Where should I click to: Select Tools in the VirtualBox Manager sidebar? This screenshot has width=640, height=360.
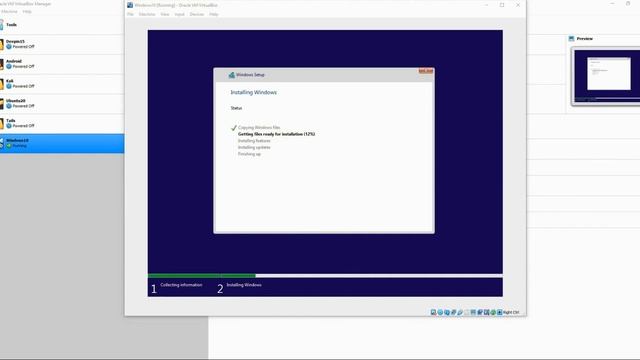(62, 24)
